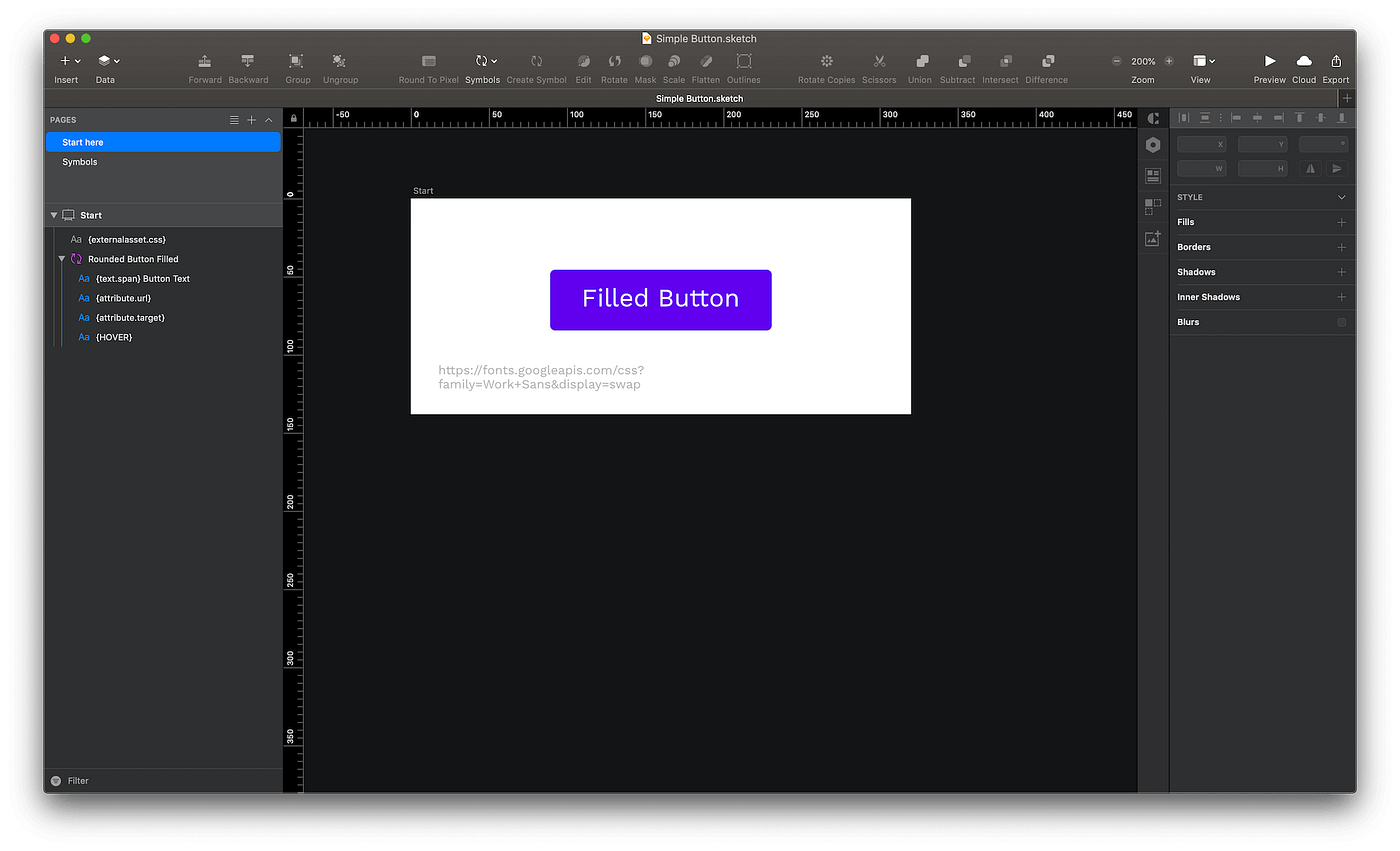Click the Union boolean operation icon
Screen dimensions: 1400x851
[x=919, y=62]
